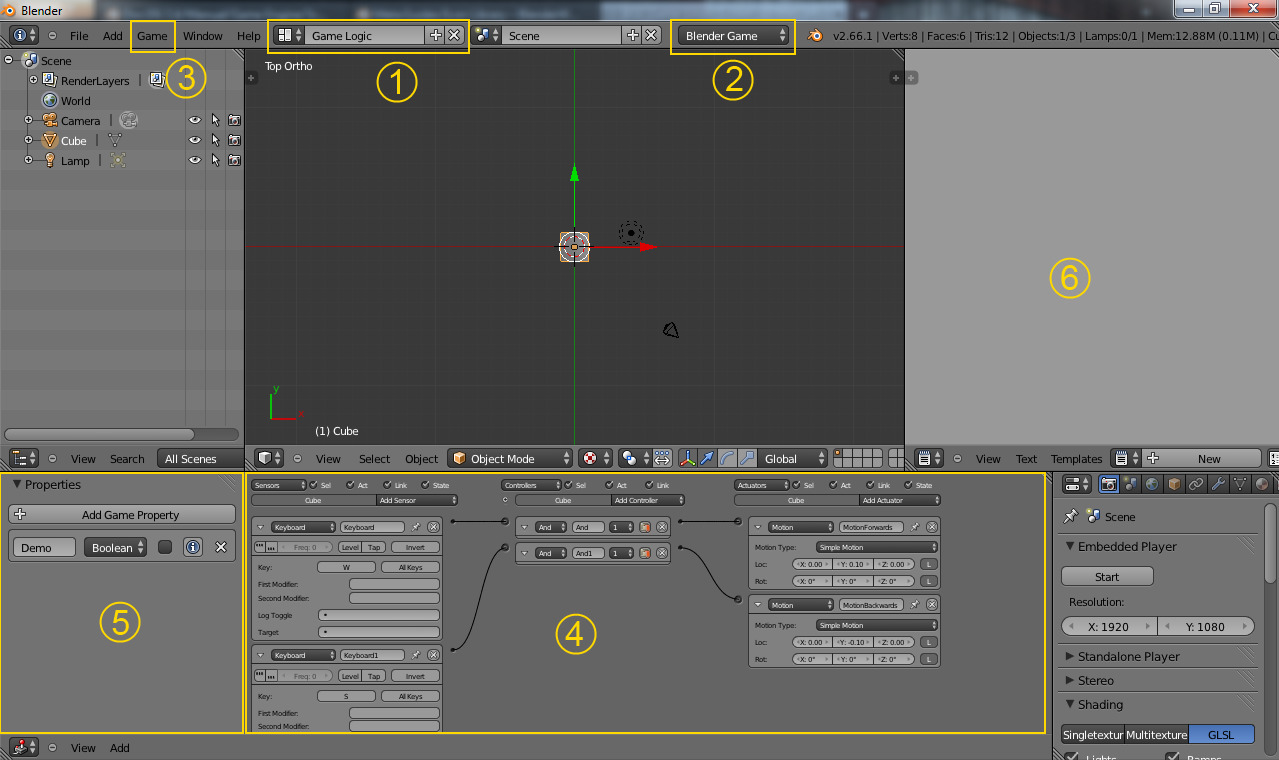Click the Start embedded player button
The width and height of the screenshot is (1279, 760).
[1107, 576]
